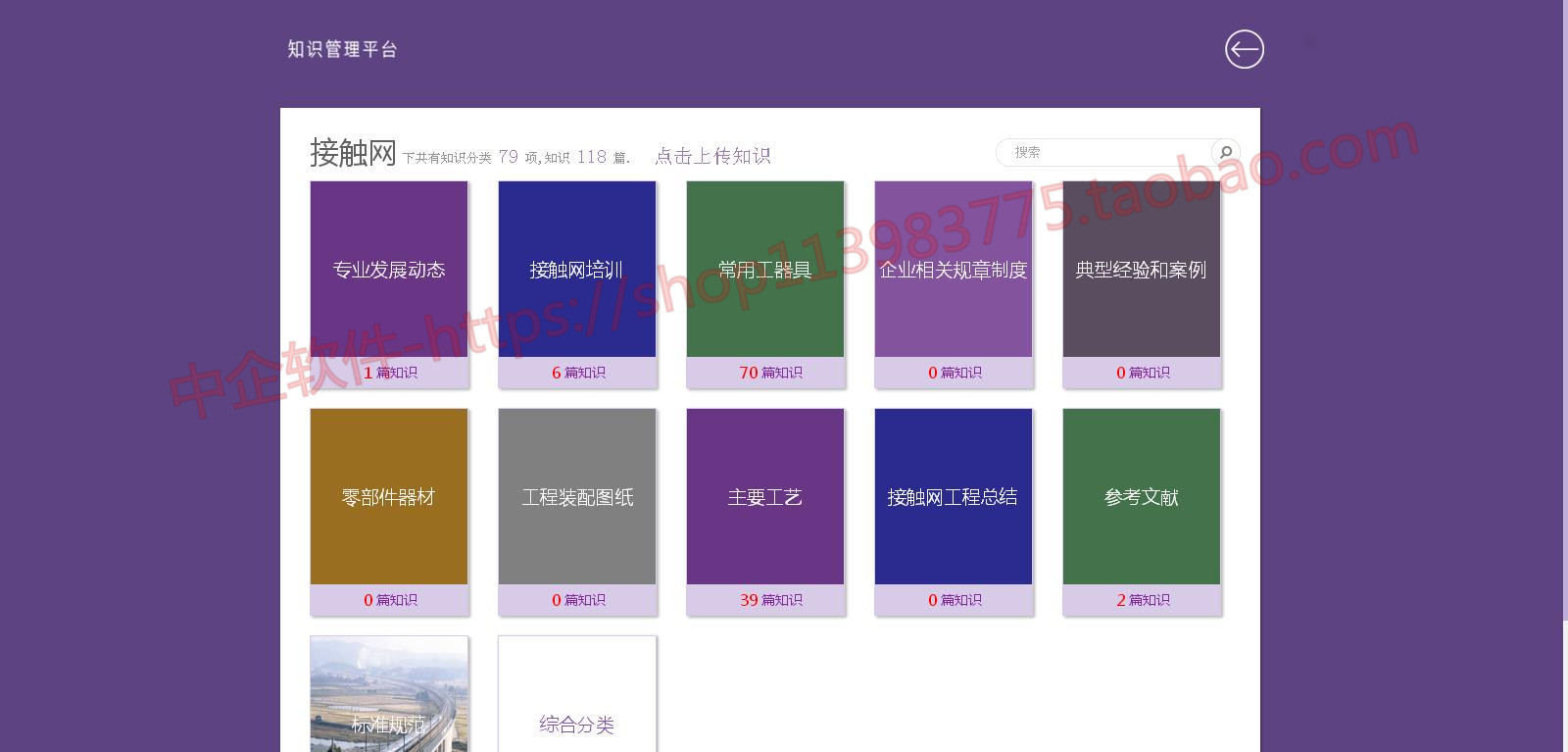1568x752 pixels.
Task: Click the search magnifier icon
Action: (1226, 152)
